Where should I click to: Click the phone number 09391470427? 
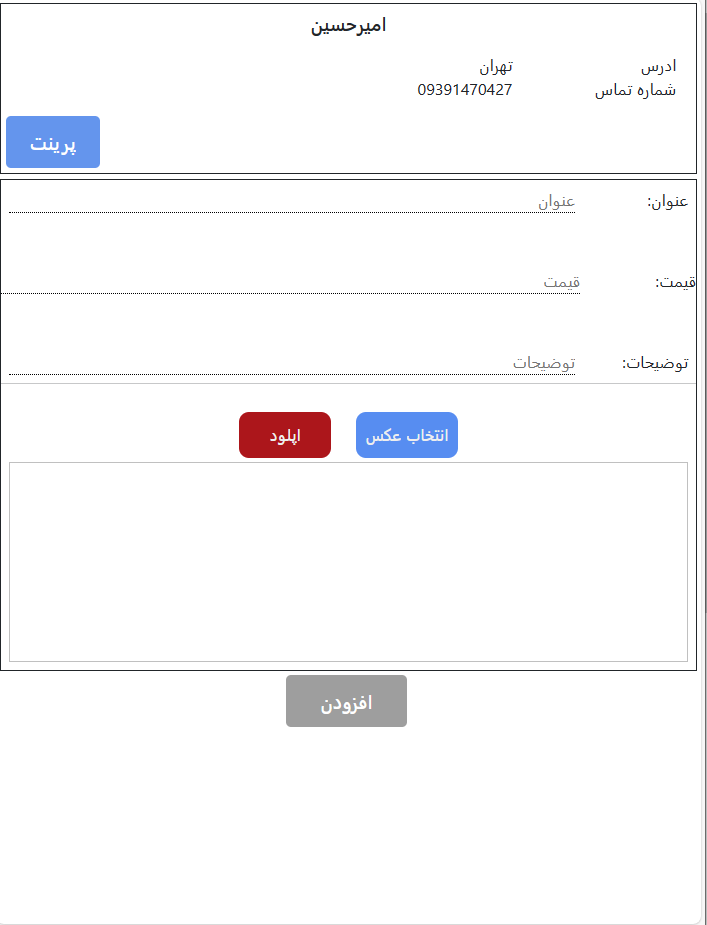[464, 89]
